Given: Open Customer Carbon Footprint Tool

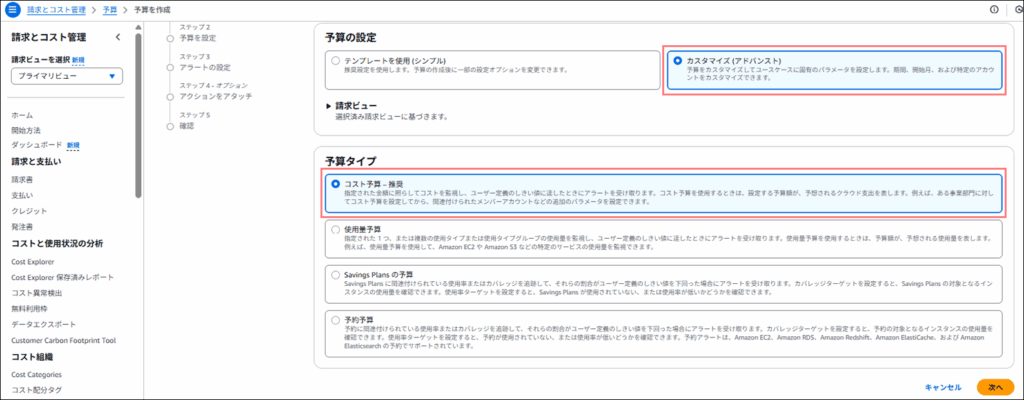Looking at the screenshot, I should 64,340.
